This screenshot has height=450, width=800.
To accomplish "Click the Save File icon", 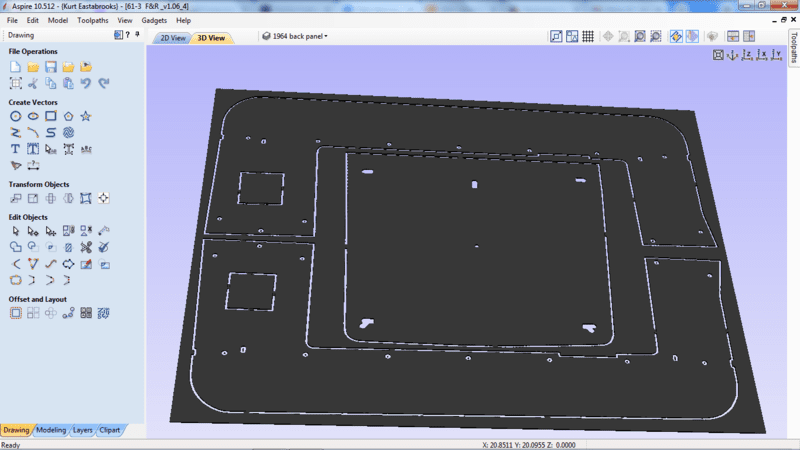I will pyautogui.click(x=51, y=67).
